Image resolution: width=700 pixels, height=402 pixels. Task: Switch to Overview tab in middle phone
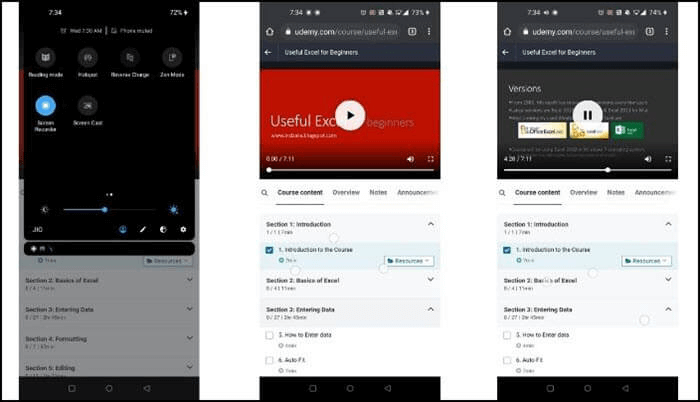[x=346, y=192]
